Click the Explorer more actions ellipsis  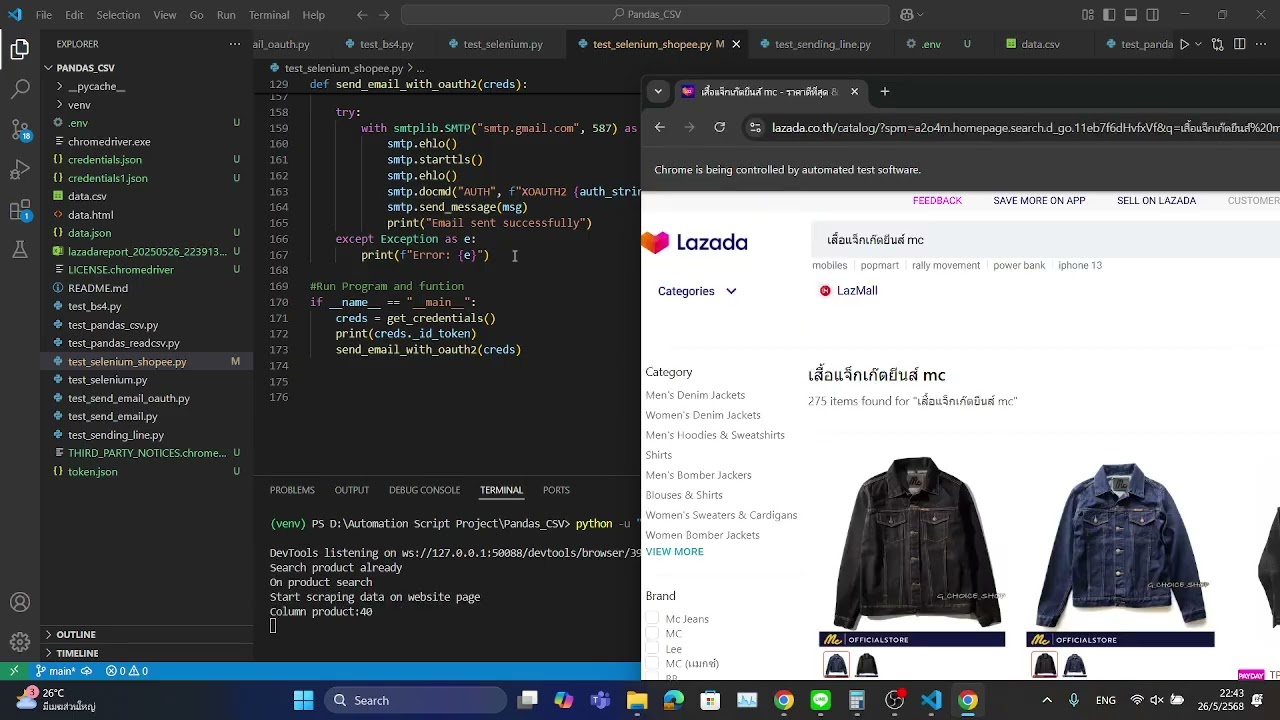click(235, 44)
